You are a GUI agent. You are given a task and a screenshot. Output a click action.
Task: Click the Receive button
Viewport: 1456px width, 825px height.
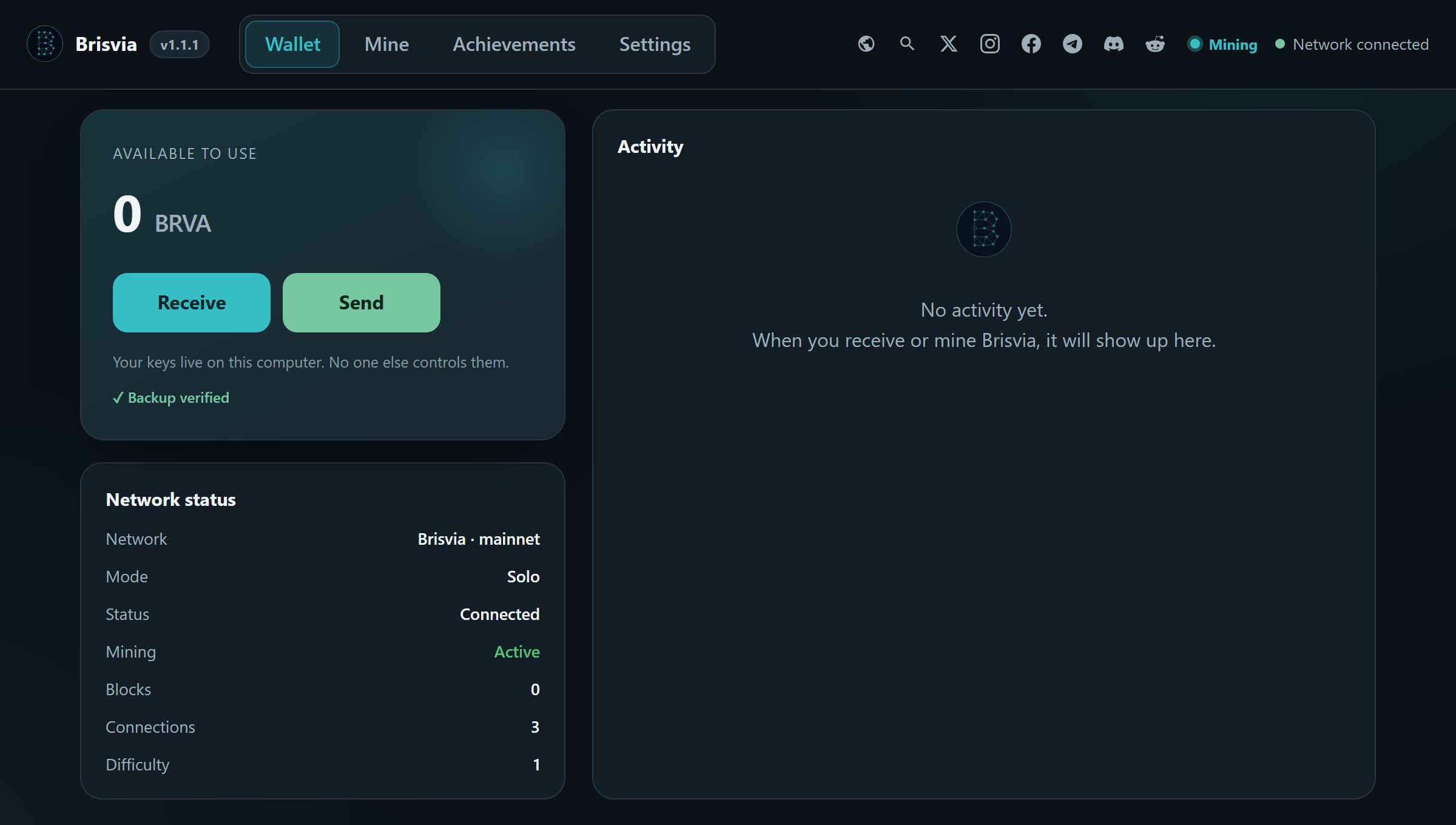tap(192, 303)
